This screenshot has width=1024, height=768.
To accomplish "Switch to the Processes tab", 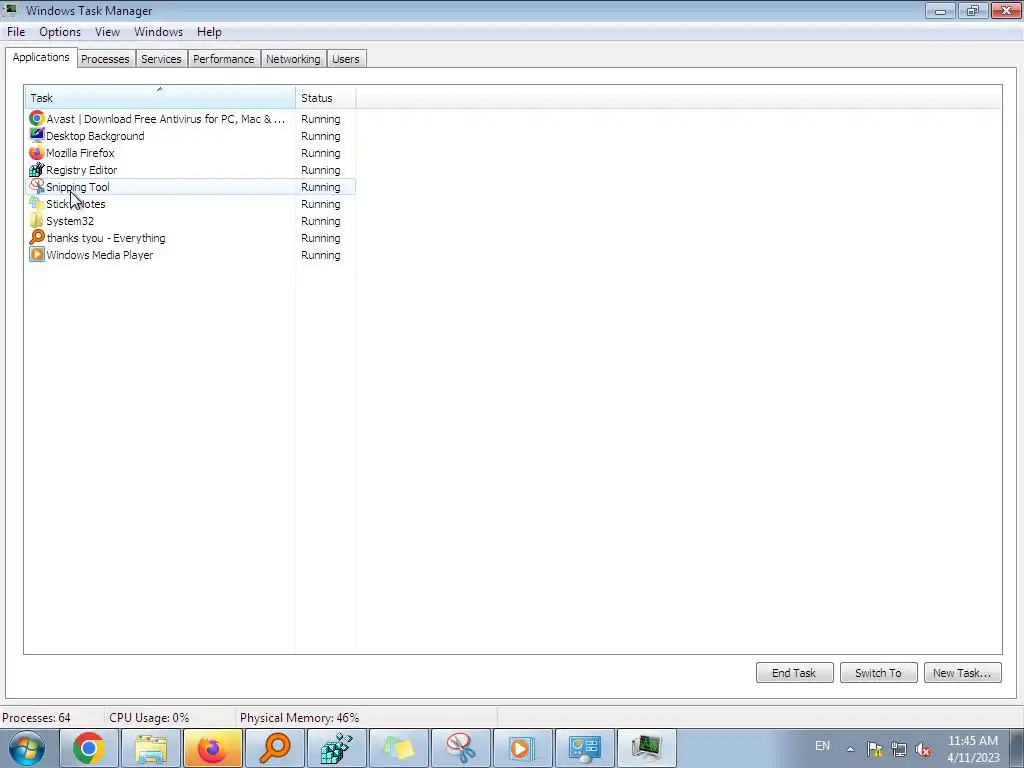I will pyautogui.click(x=105, y=59).
